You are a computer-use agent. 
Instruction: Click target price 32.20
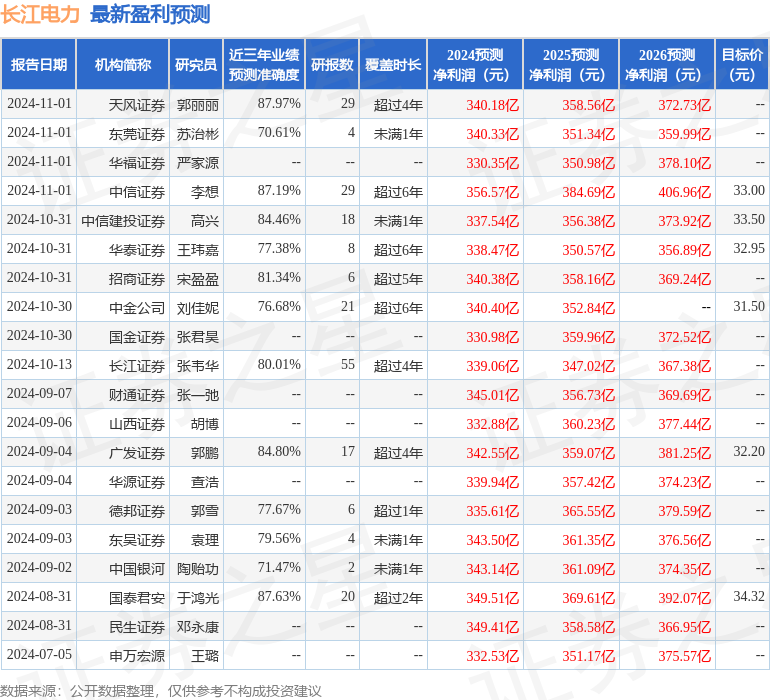pos(749,451)
